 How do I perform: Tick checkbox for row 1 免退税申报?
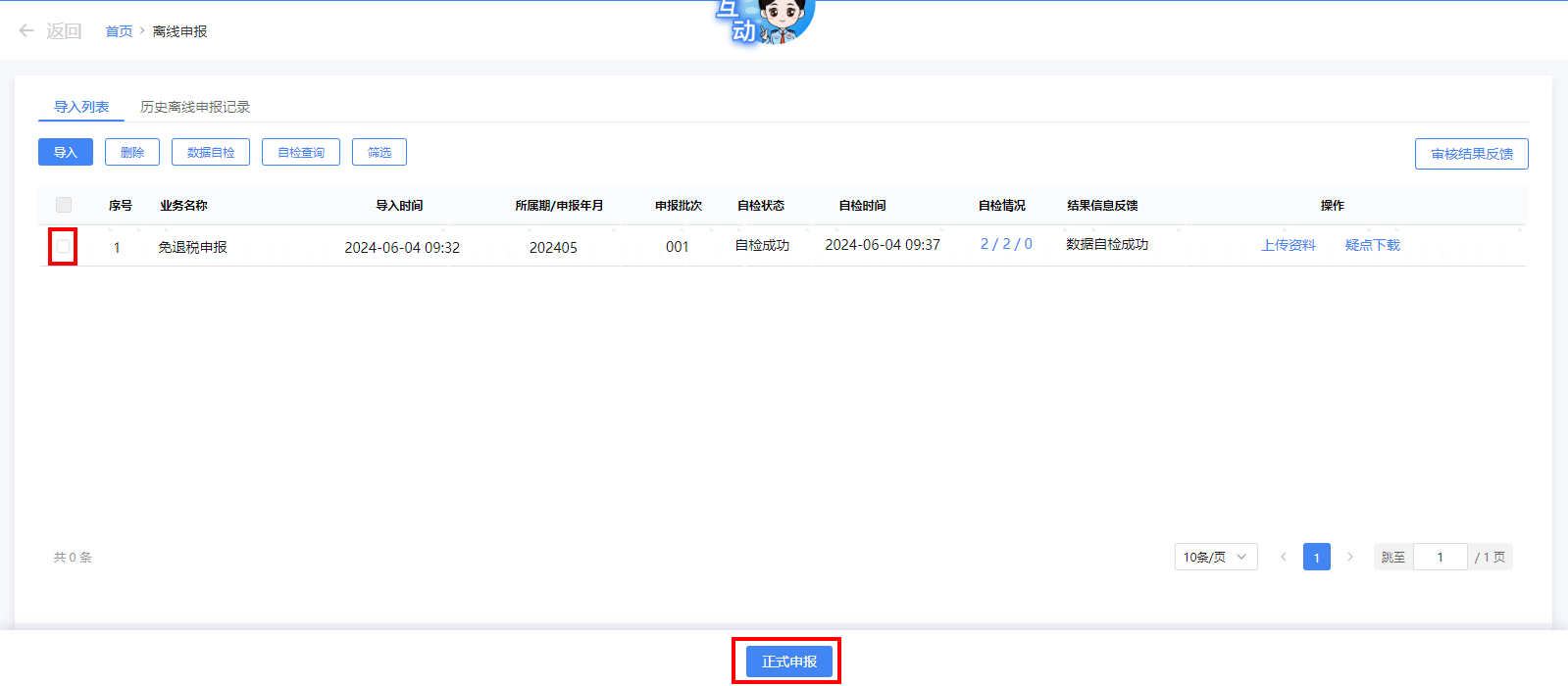[x=64, y=246]
